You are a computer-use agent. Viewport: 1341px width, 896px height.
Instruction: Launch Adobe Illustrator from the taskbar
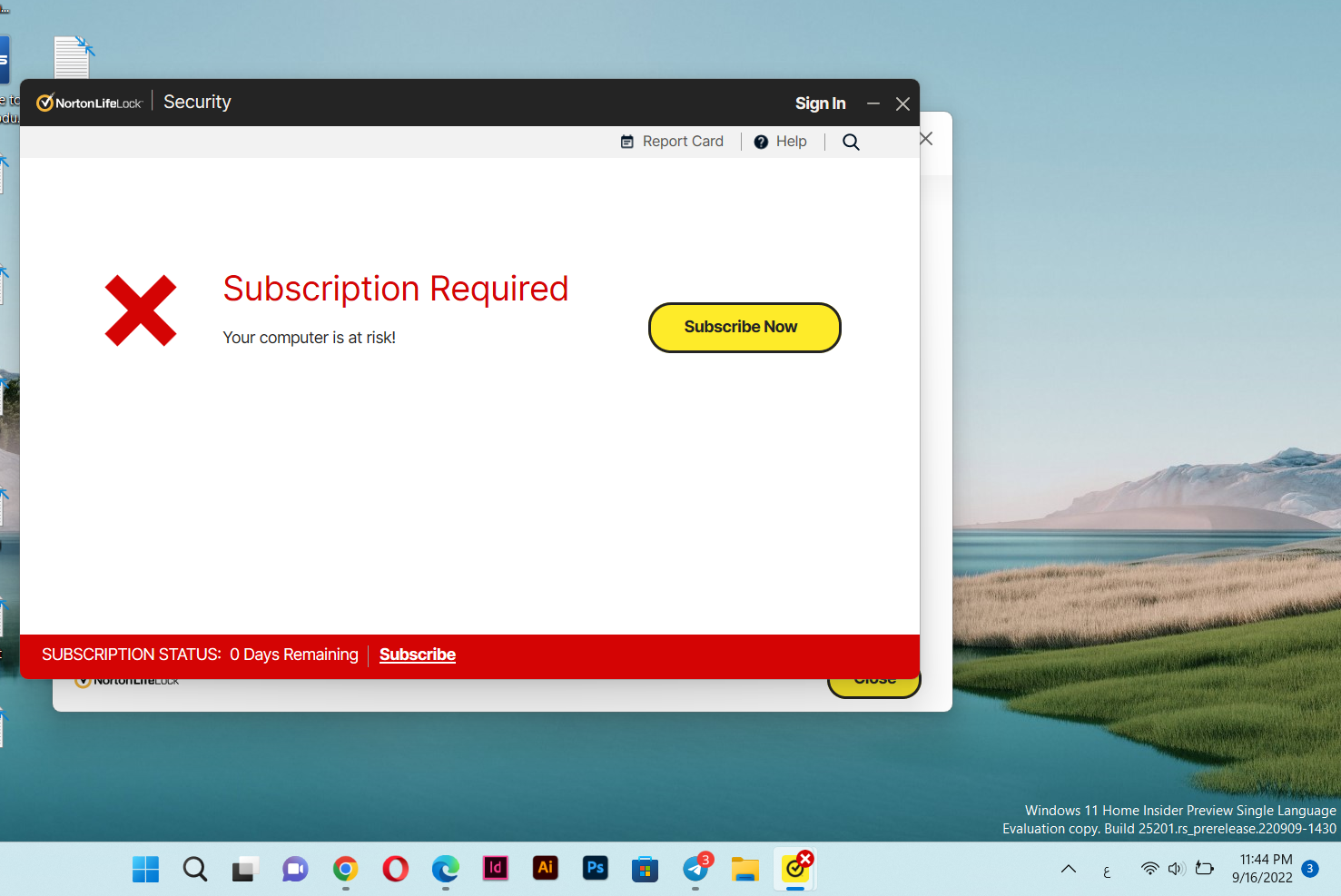coord(545,868)
